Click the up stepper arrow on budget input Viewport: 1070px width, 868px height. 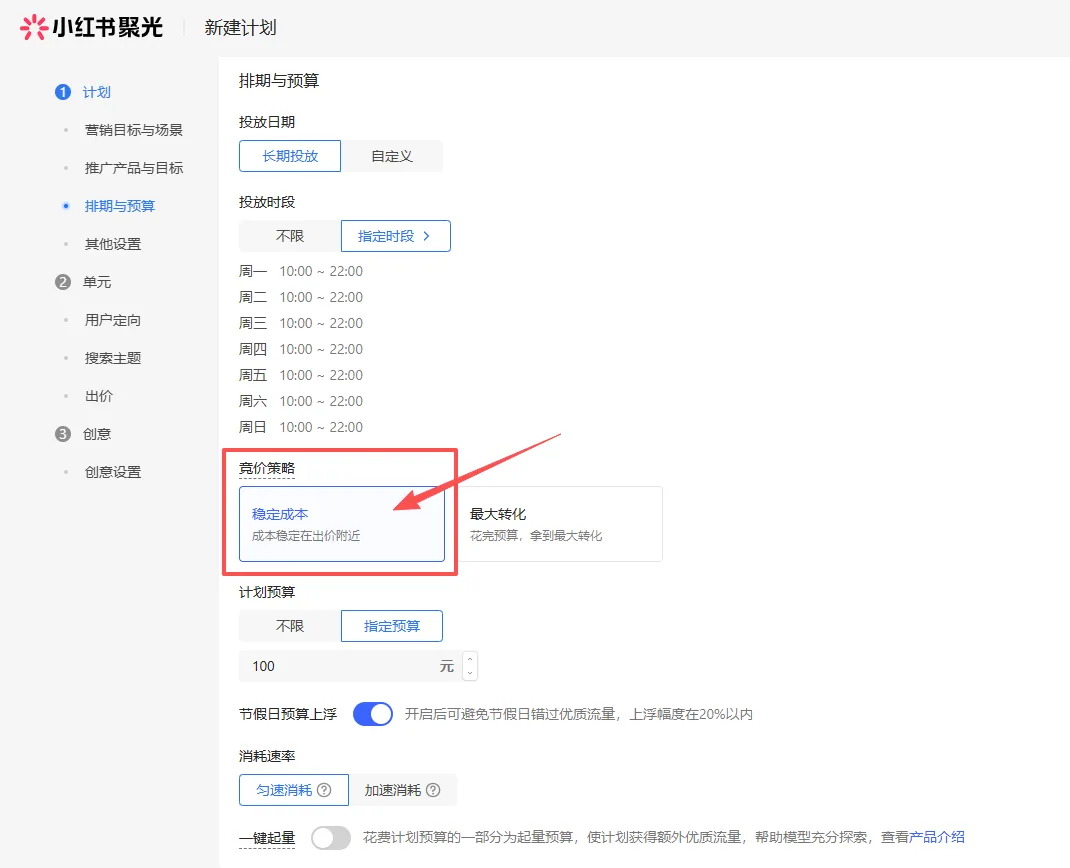(x=470, y=659)
